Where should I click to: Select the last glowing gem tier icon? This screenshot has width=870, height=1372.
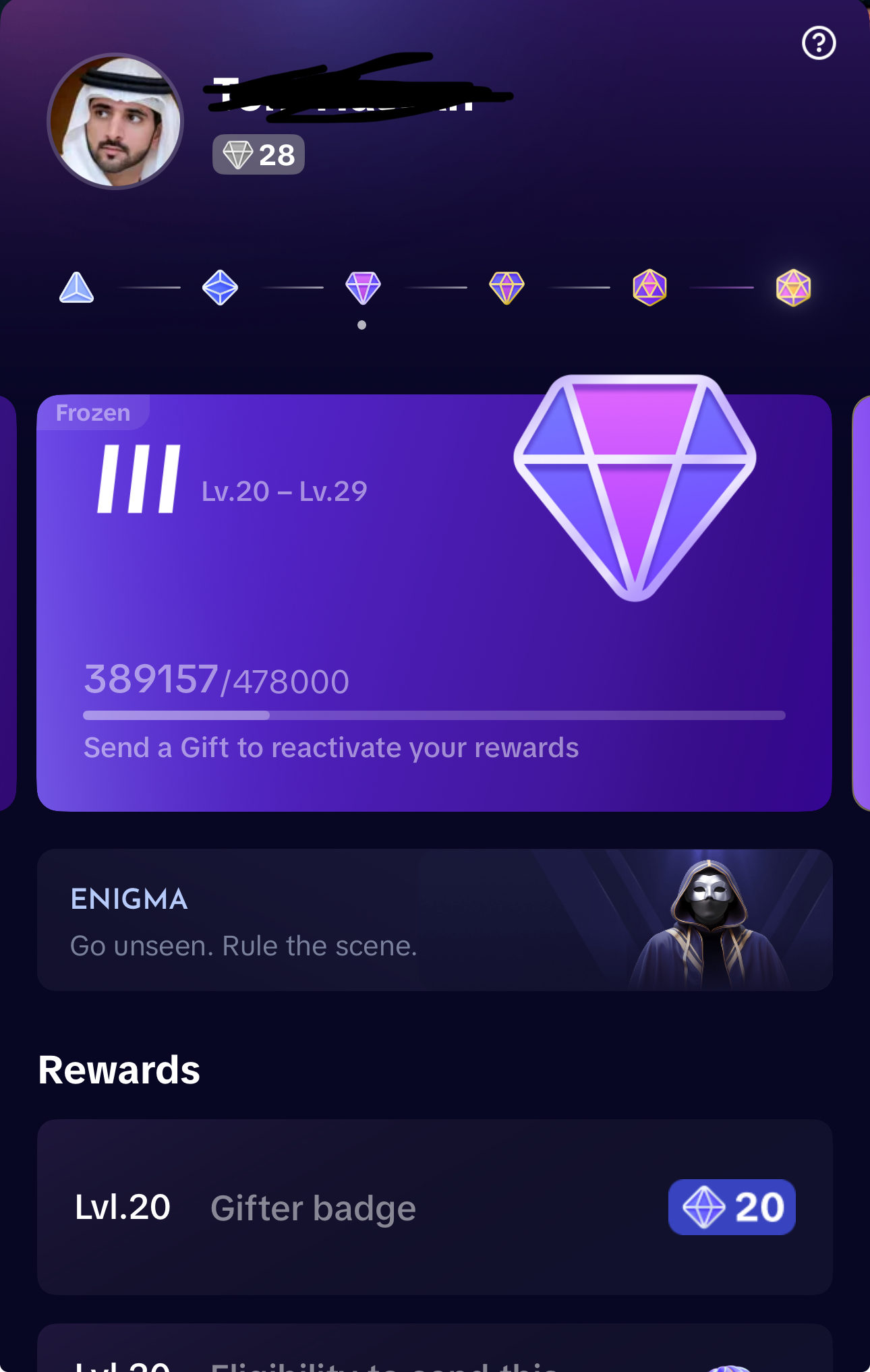(793, 288)
